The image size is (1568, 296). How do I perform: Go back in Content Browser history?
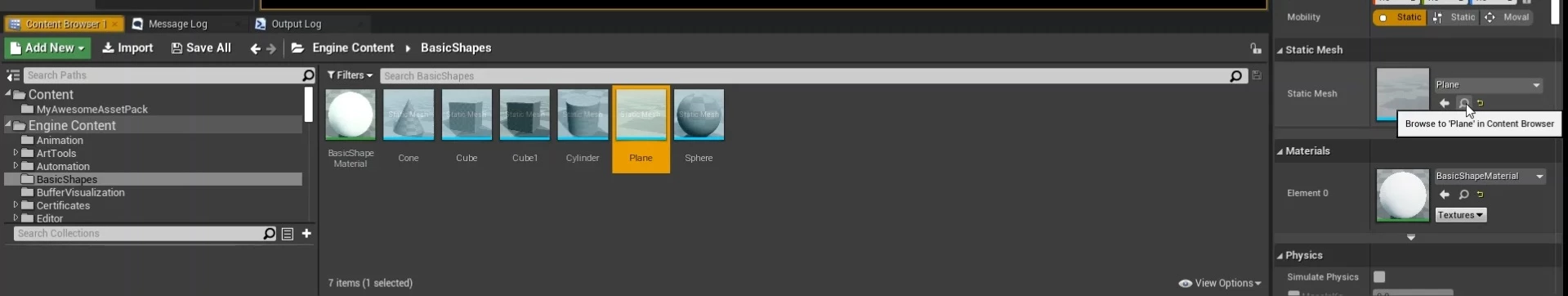coord(255,49)
